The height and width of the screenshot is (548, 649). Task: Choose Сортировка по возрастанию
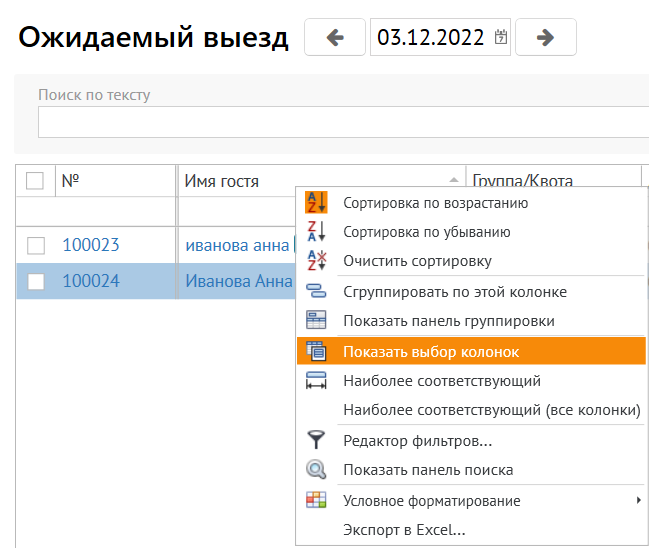[471, 203]
